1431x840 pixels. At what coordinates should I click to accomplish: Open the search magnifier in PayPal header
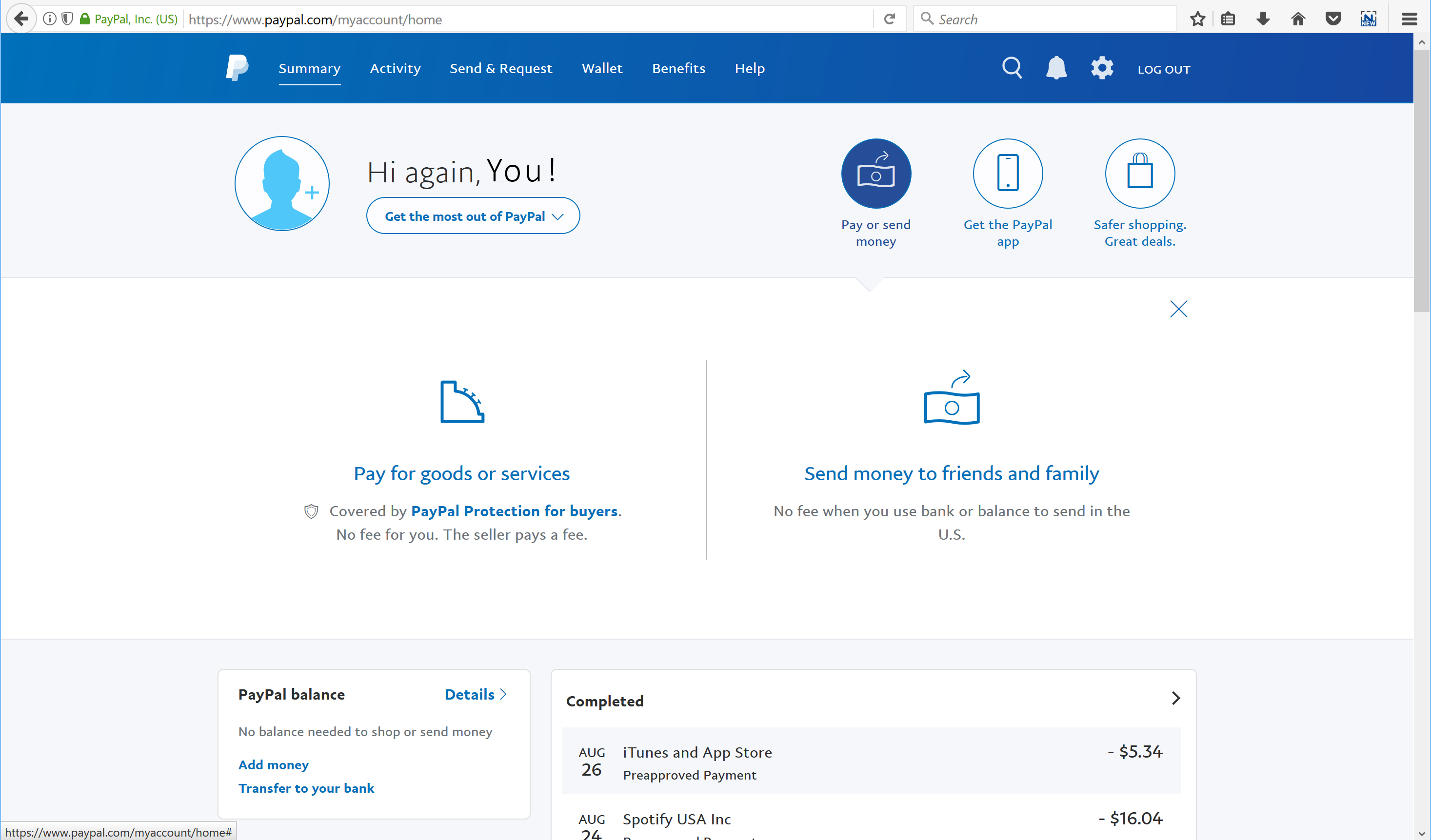pos(1012,68)
